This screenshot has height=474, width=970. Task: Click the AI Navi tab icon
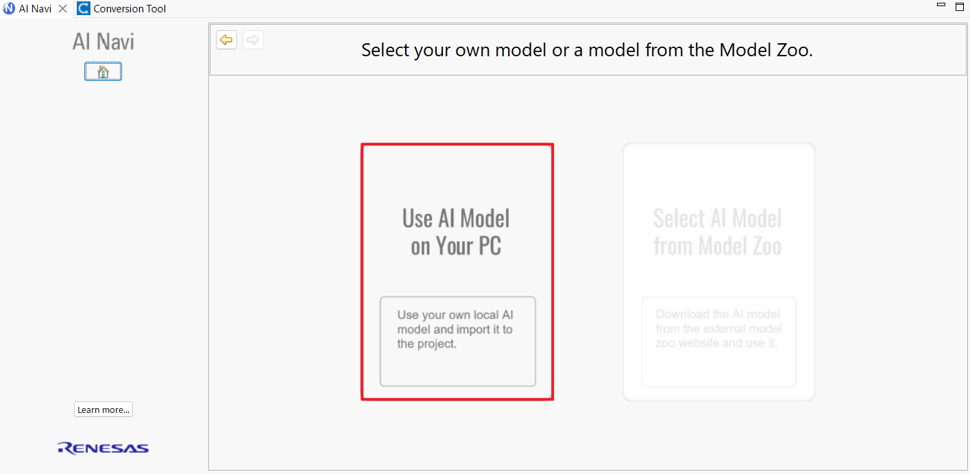(9, 9)
